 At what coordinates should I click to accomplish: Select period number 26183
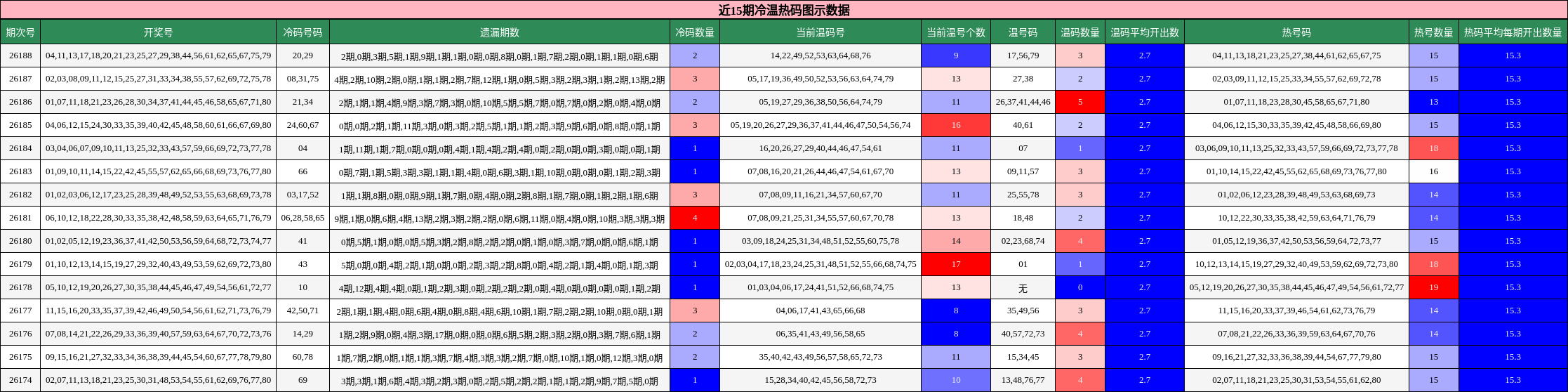pos(20,171)
